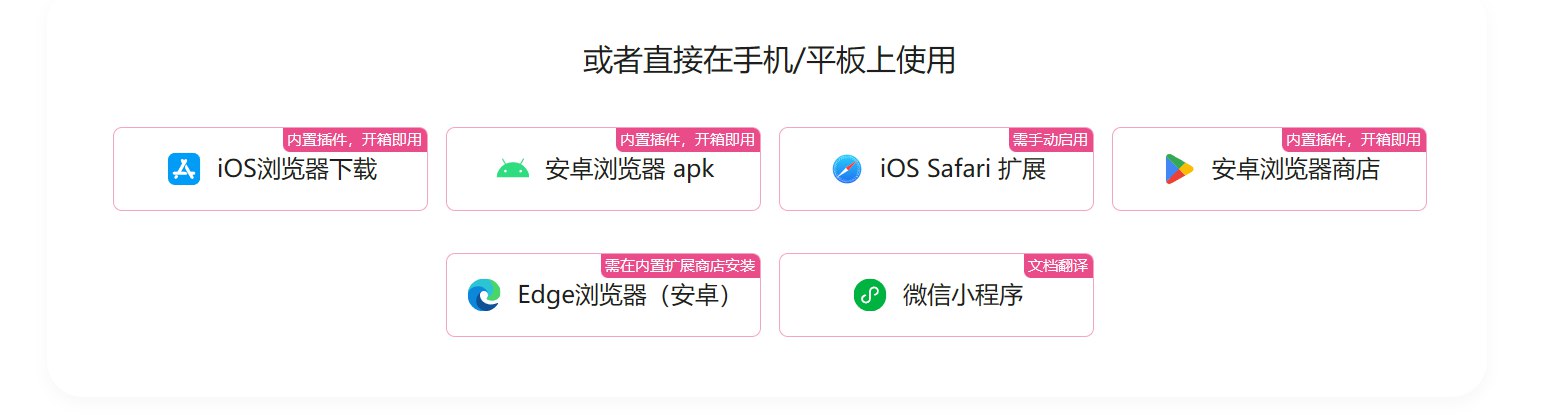The height and width of the screenshot is (418, 1549).
Task: Click the 或者直接在手机/平板上使用 heading
Action: pyautogui.click(x=769, y=61)
